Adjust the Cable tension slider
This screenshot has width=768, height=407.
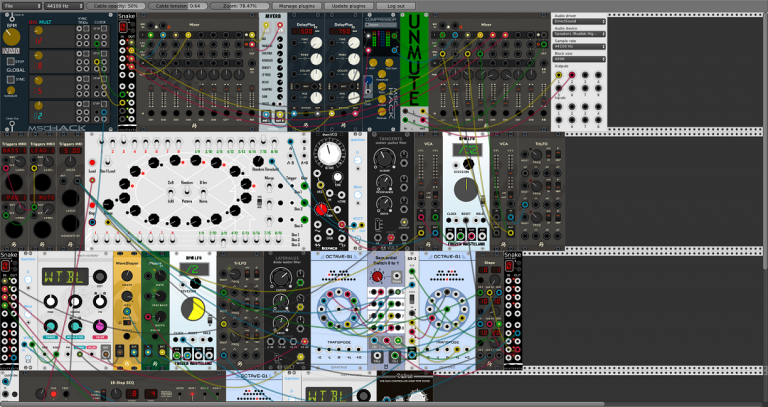pos(178,6)
